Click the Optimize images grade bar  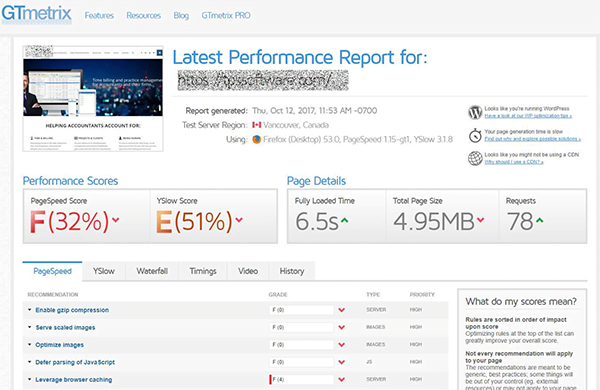[x=302, y=345]
